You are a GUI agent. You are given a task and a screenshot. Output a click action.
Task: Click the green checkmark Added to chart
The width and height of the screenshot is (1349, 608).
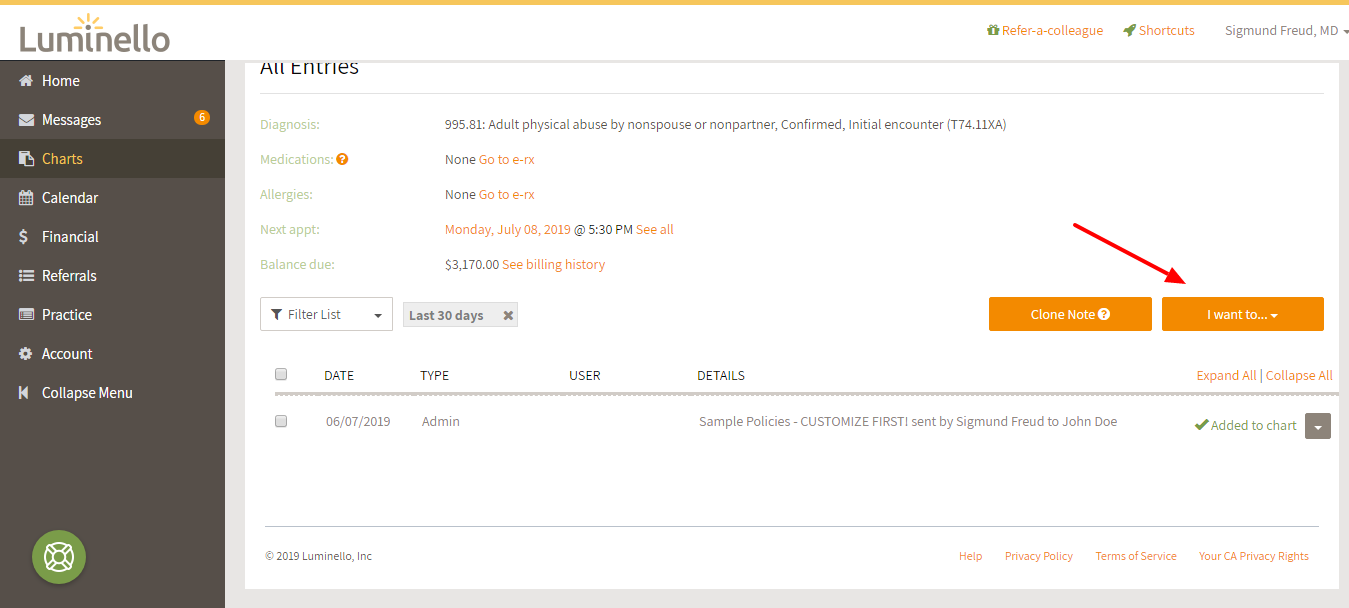coord(1202,425)
